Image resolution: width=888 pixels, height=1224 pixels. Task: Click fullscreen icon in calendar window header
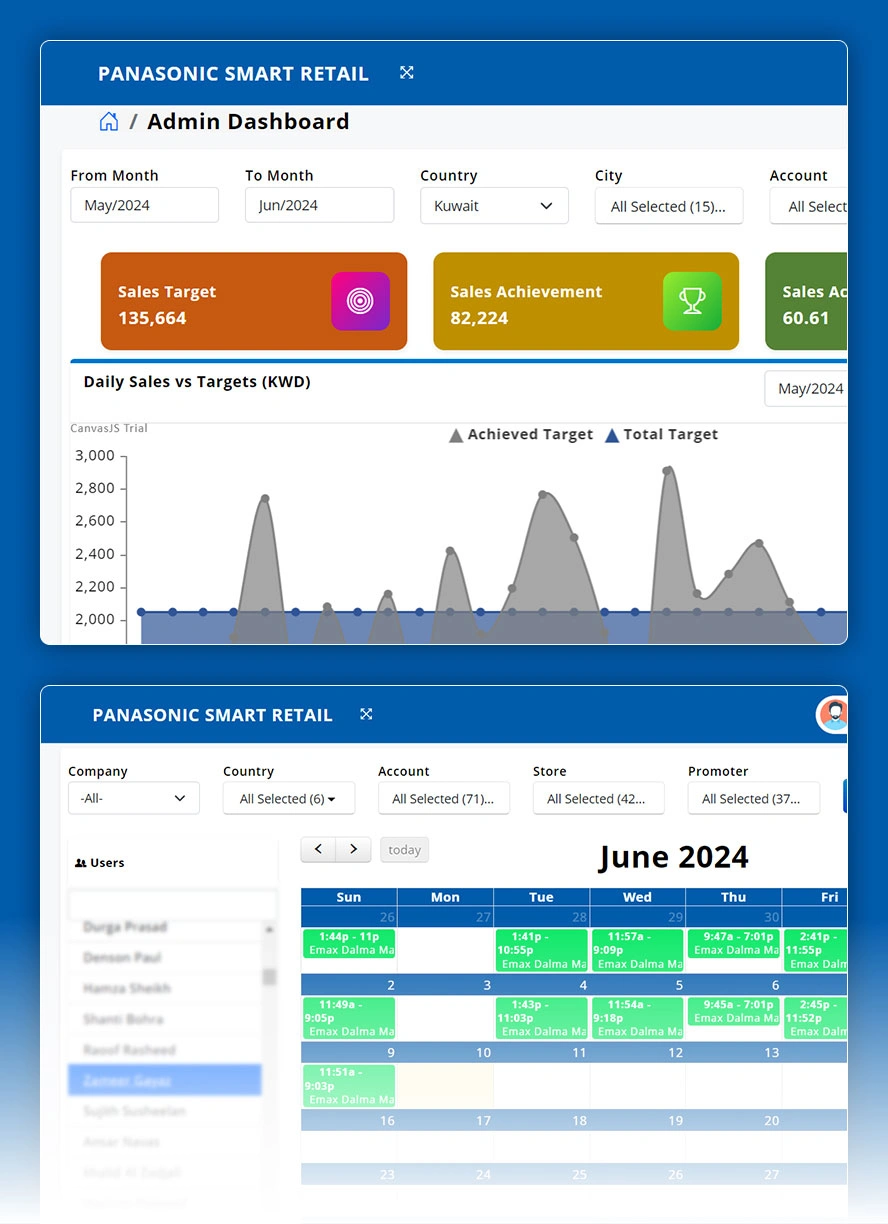(366, 714)
